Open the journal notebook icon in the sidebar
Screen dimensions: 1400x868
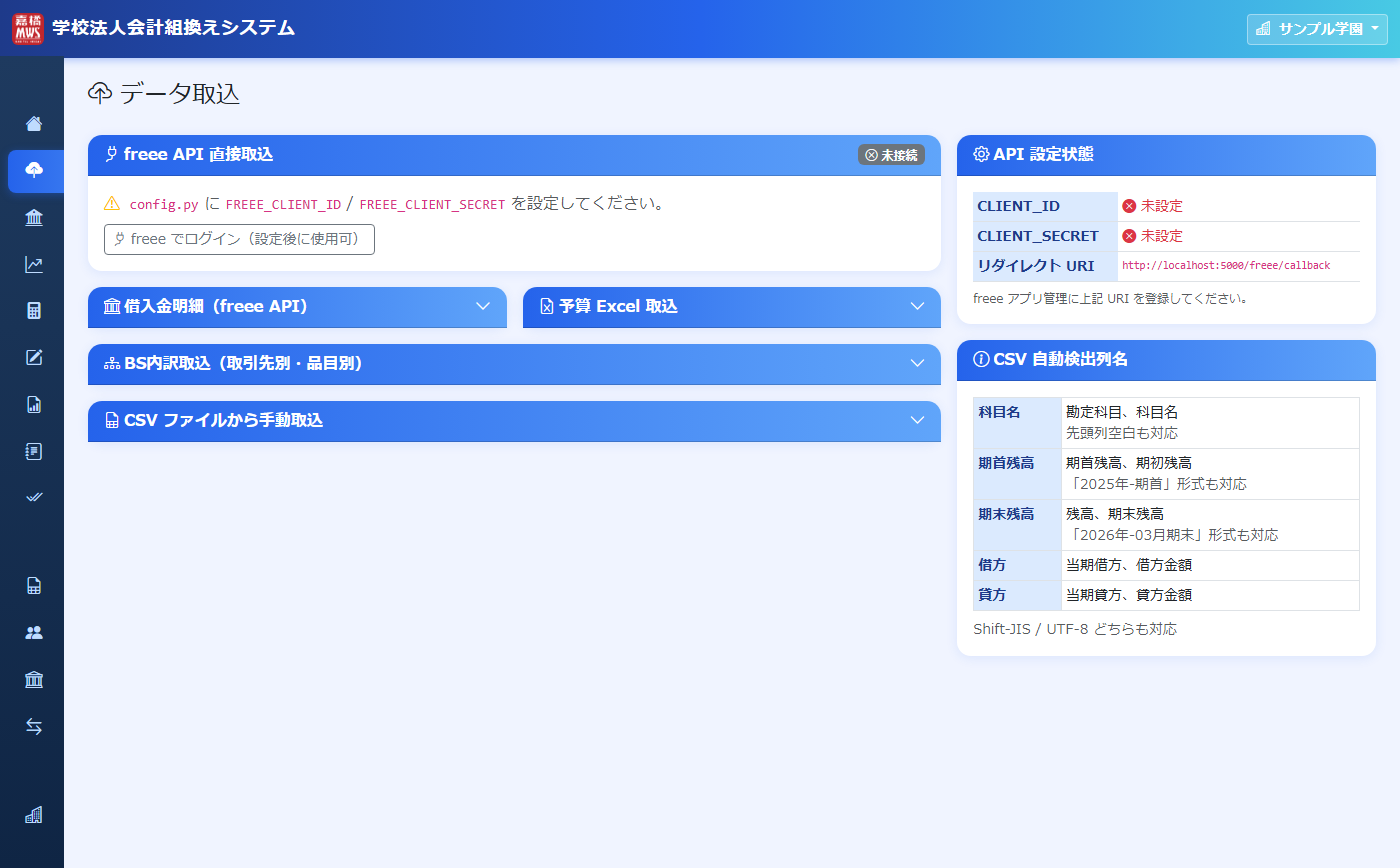(x=34, y=452)
